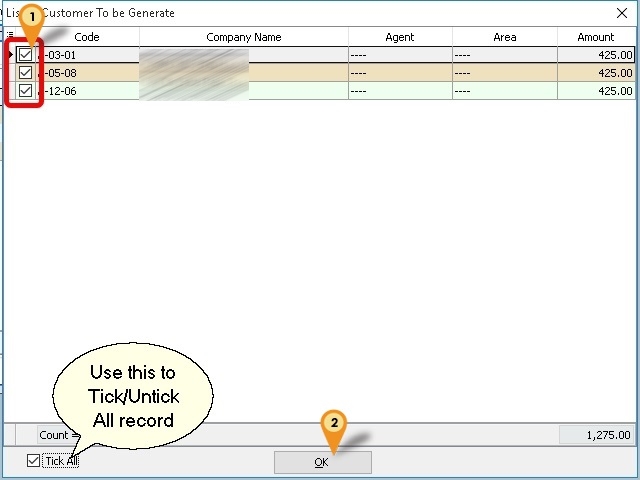This screenshot has width=640, height=480.
Task: Toggle the Tick All checkbox
Action: (x=34, y=461)
